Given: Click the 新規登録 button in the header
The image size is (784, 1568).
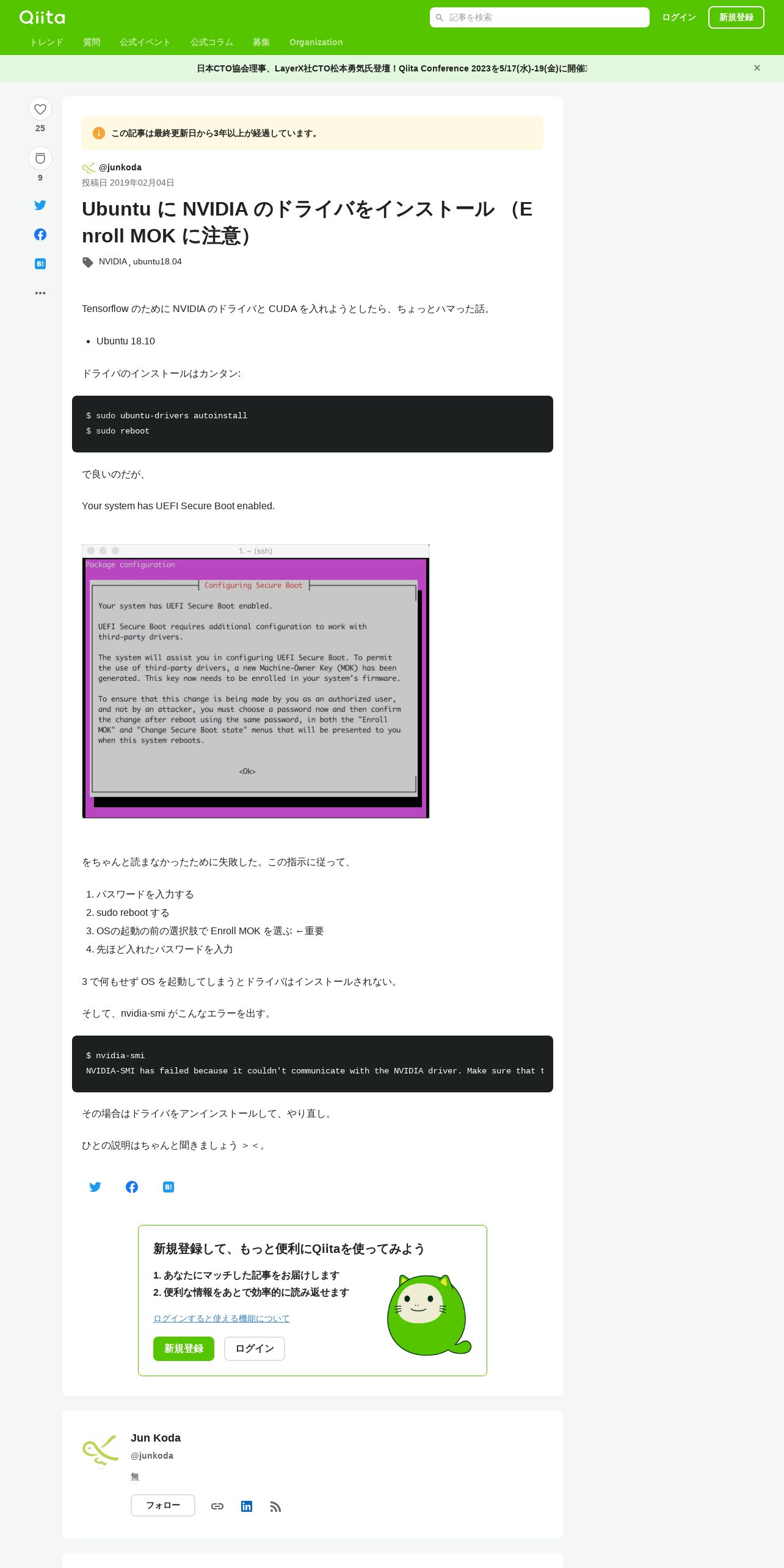Looking at the screenshot, I should (736, 17).
